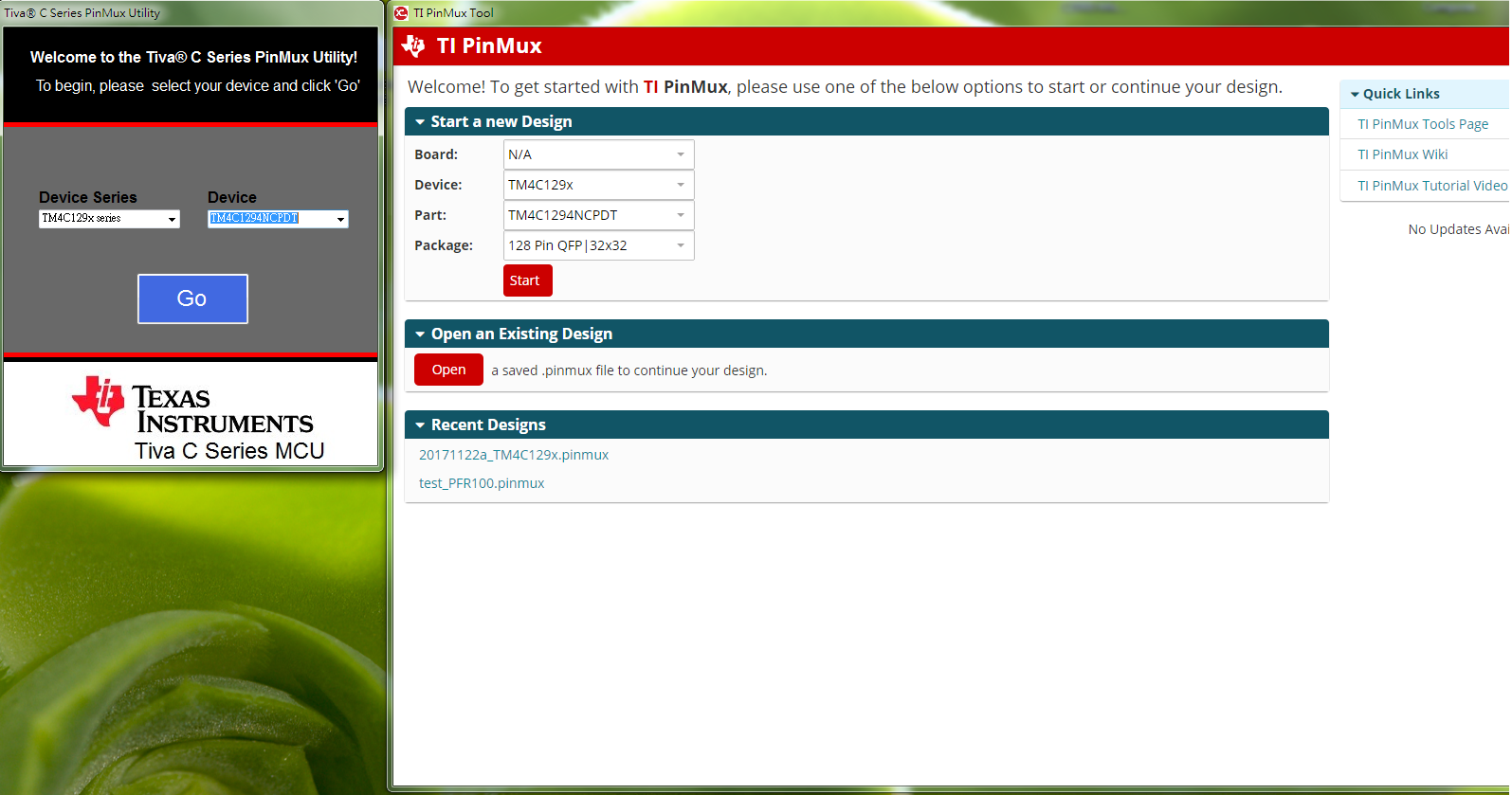The height and width of the screenshot is (795, 1512).
Task: Click the TI PinMux Tool window title bar
Action: pos(950,13)
